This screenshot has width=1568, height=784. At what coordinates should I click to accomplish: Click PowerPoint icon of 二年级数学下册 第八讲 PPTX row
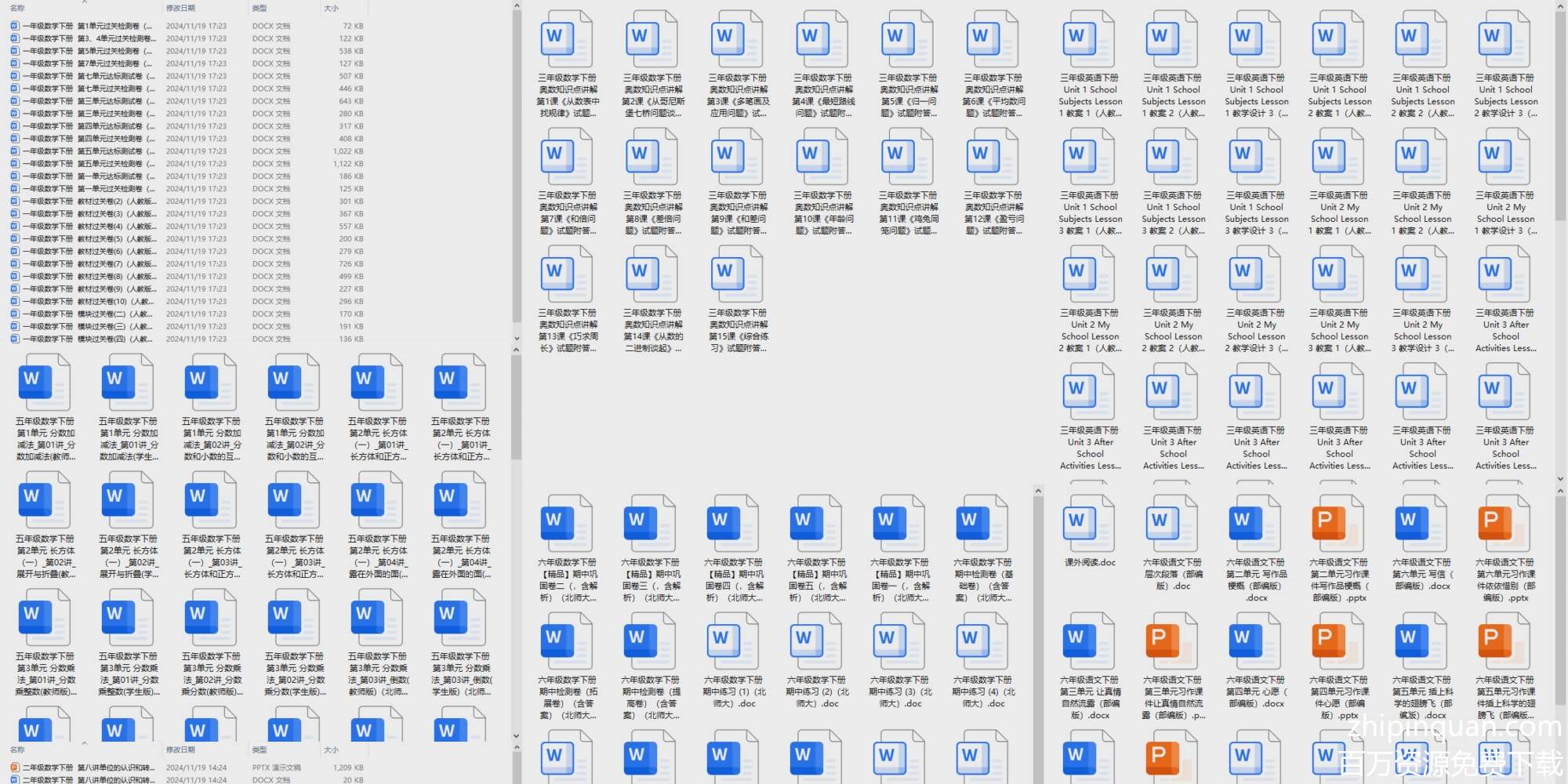coord(14,768)
